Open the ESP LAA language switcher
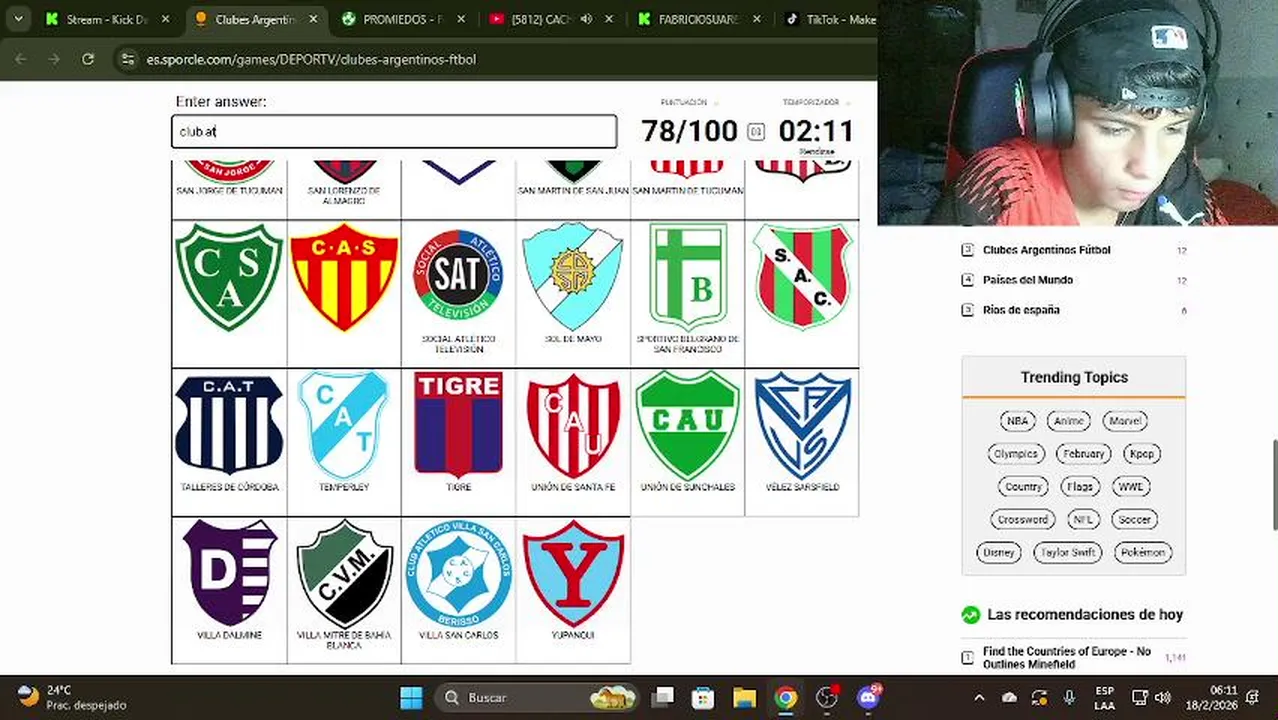Viewport: 1278px width, 720px height. click(1104, 698)
